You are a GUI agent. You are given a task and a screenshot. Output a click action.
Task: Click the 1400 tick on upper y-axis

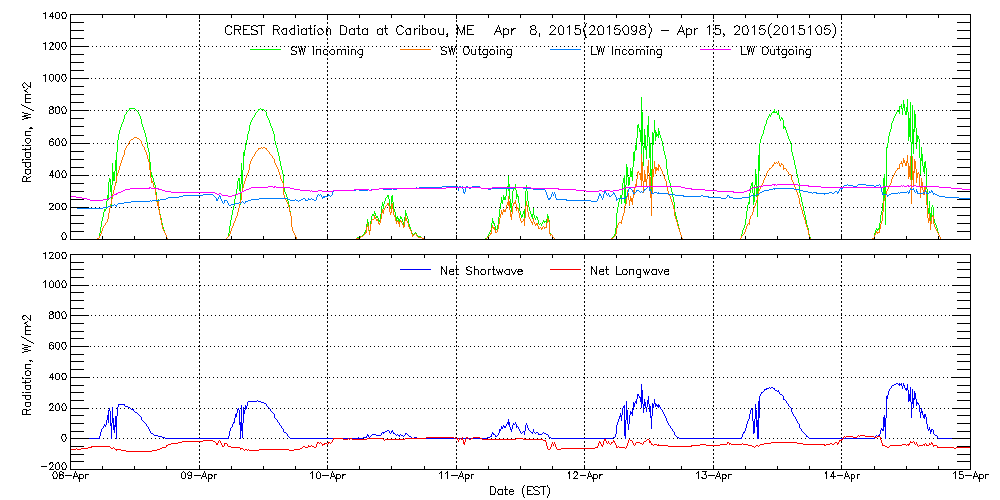[x=54, y=18]
